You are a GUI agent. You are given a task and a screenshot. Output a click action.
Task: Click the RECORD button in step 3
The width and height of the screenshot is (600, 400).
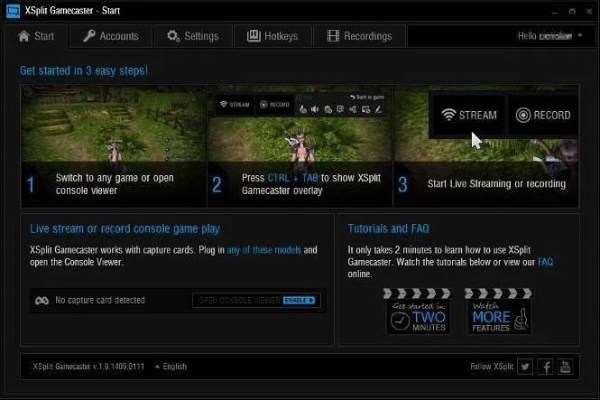(x=543, y=115)
